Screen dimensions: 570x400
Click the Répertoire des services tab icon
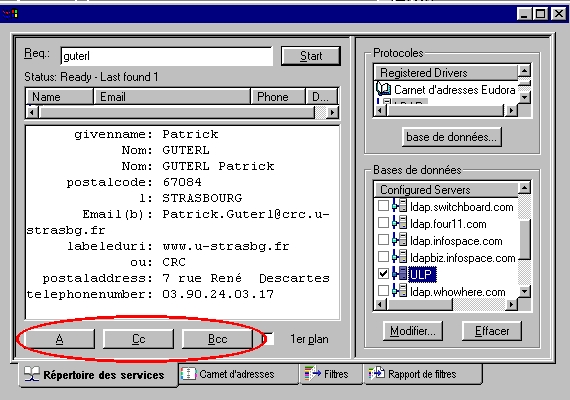pyautogui.click(x=32, y=374)
